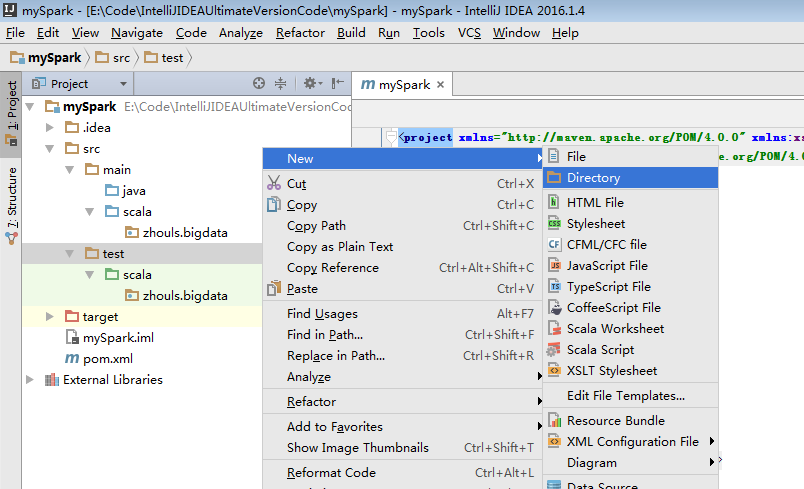Choose Edit File Templates...

631,395
